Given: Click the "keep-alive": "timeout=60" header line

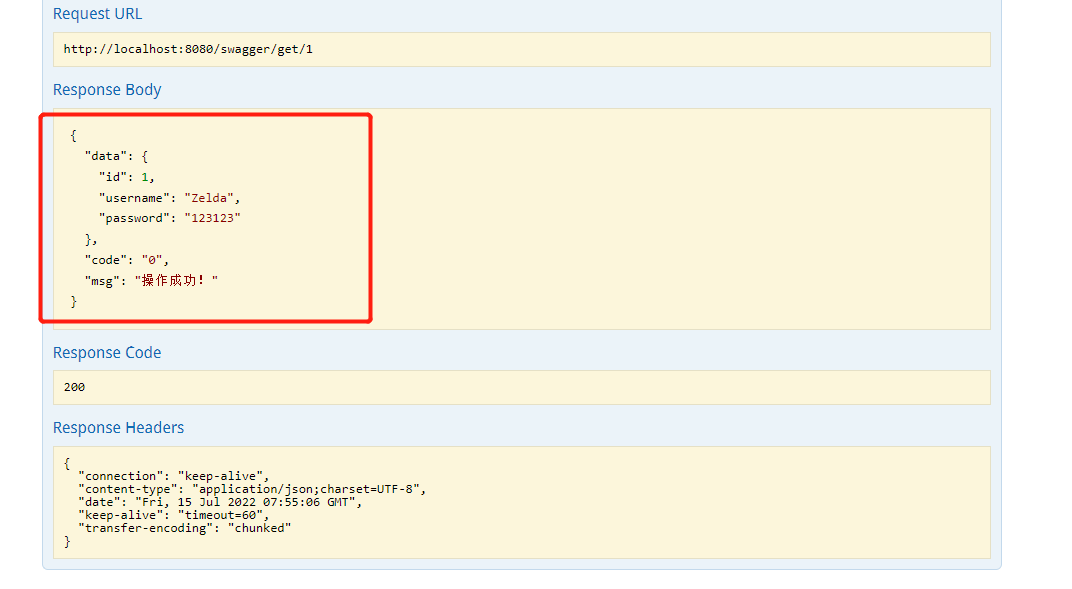Looking at the screenshot, I should pyautogui.click(x=174, y=515).
